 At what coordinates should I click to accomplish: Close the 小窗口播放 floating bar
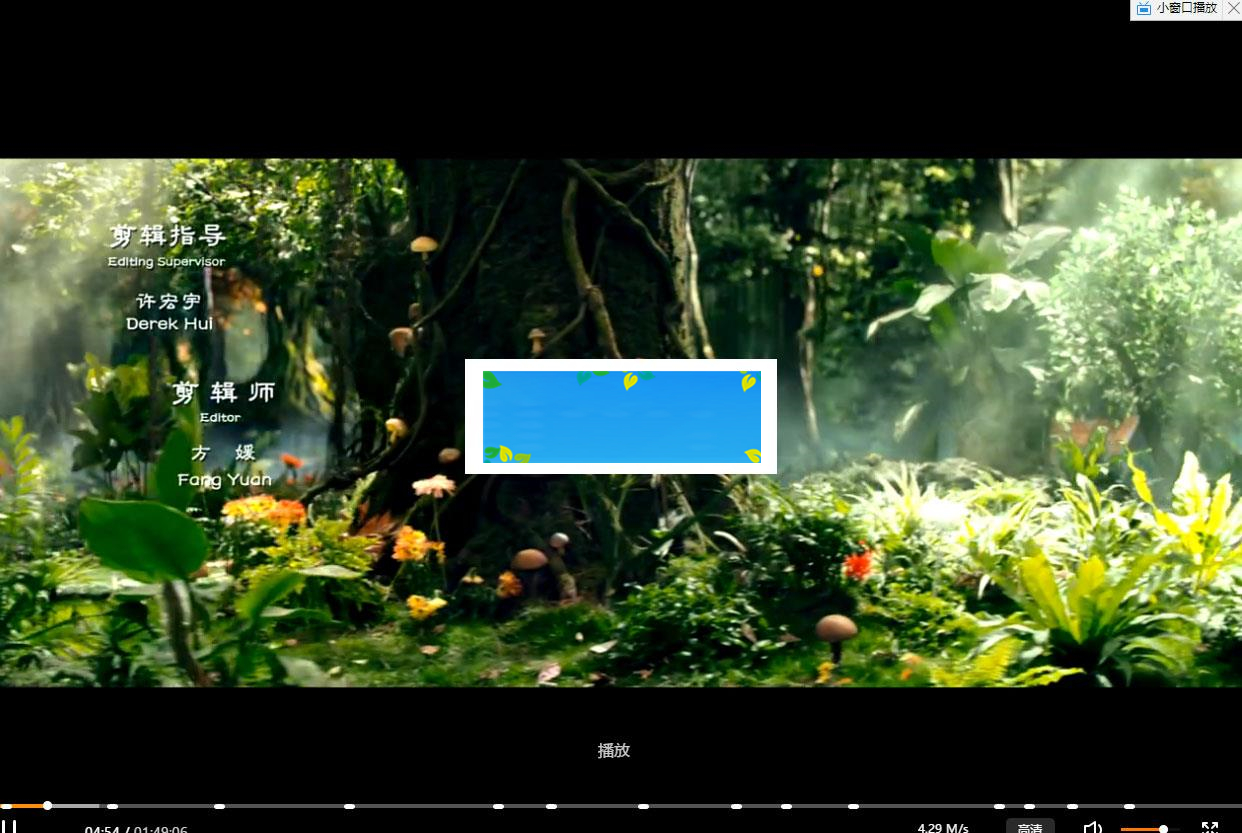[1233, 9]
